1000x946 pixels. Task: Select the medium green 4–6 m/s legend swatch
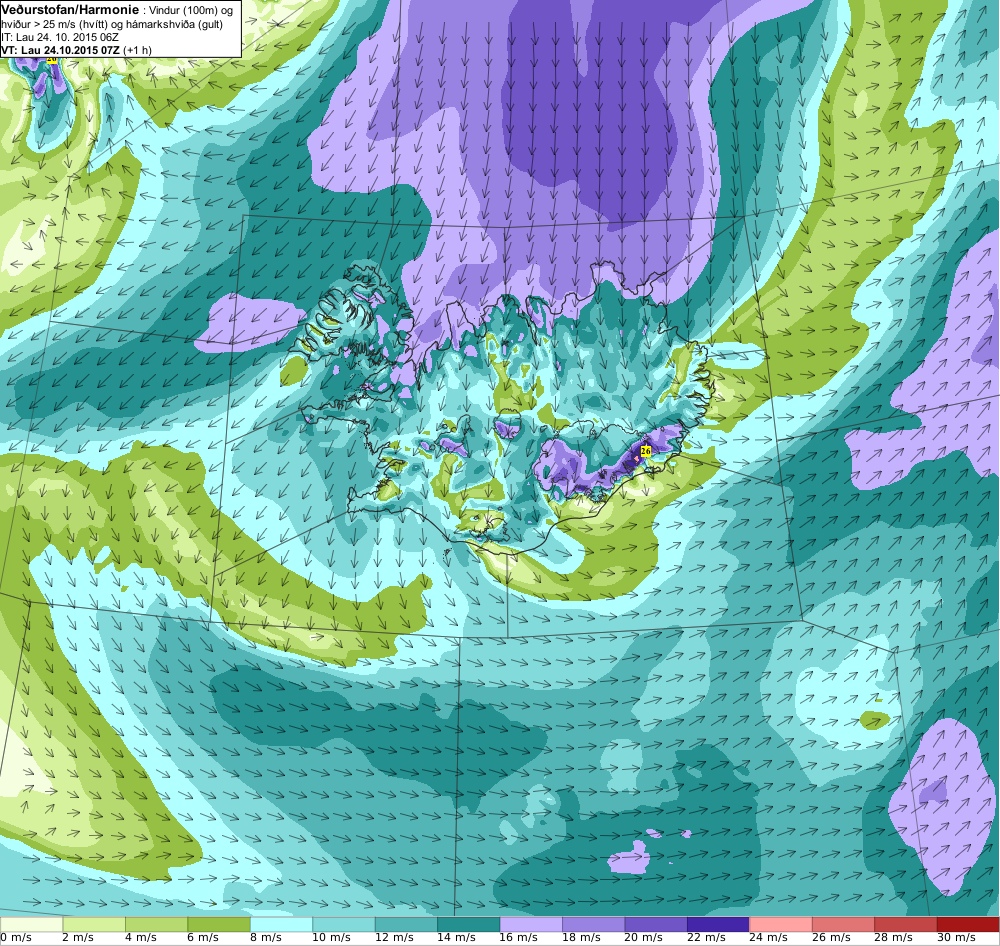pyautogui.click(x=156, y=924)
